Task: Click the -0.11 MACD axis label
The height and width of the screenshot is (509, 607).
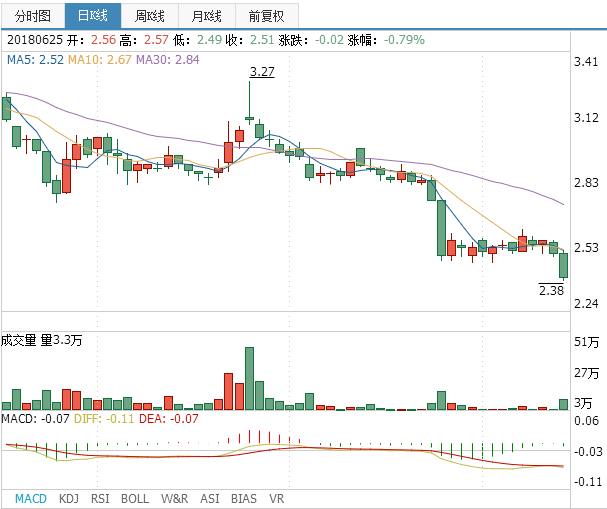Action: pyautogui.click(x=588, y=482)
